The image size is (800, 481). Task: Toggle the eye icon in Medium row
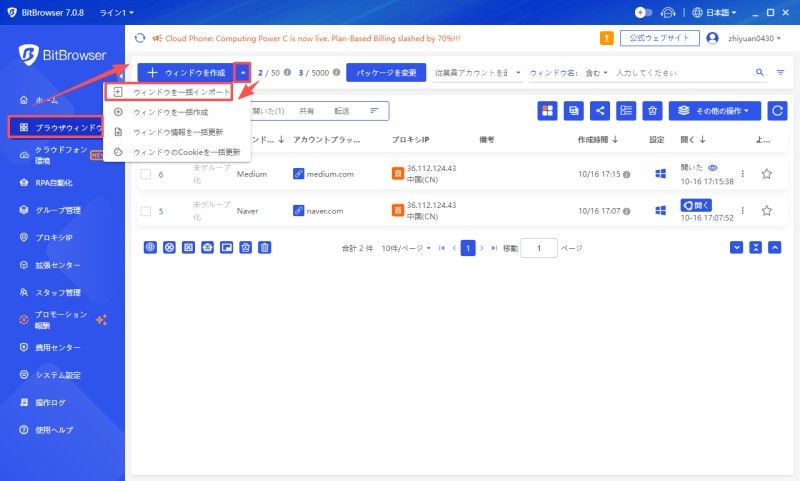point(713,168)
